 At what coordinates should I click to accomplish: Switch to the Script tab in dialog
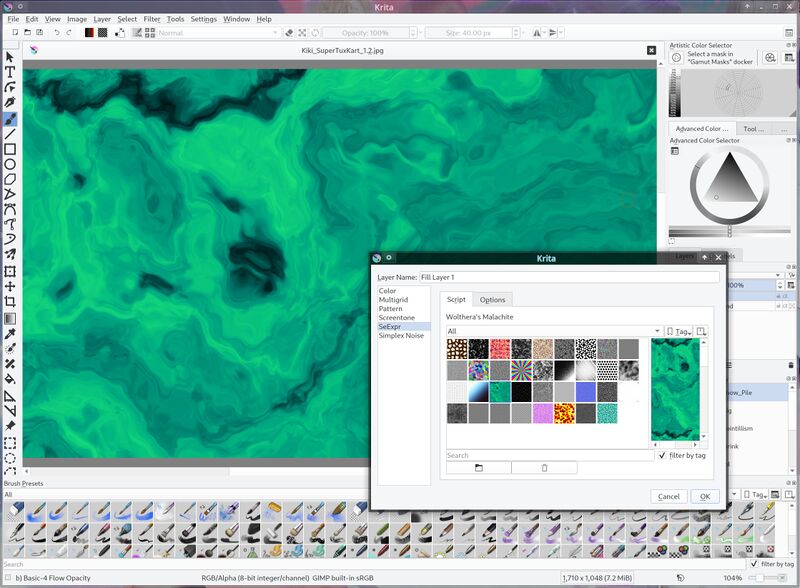coord(456,300)
